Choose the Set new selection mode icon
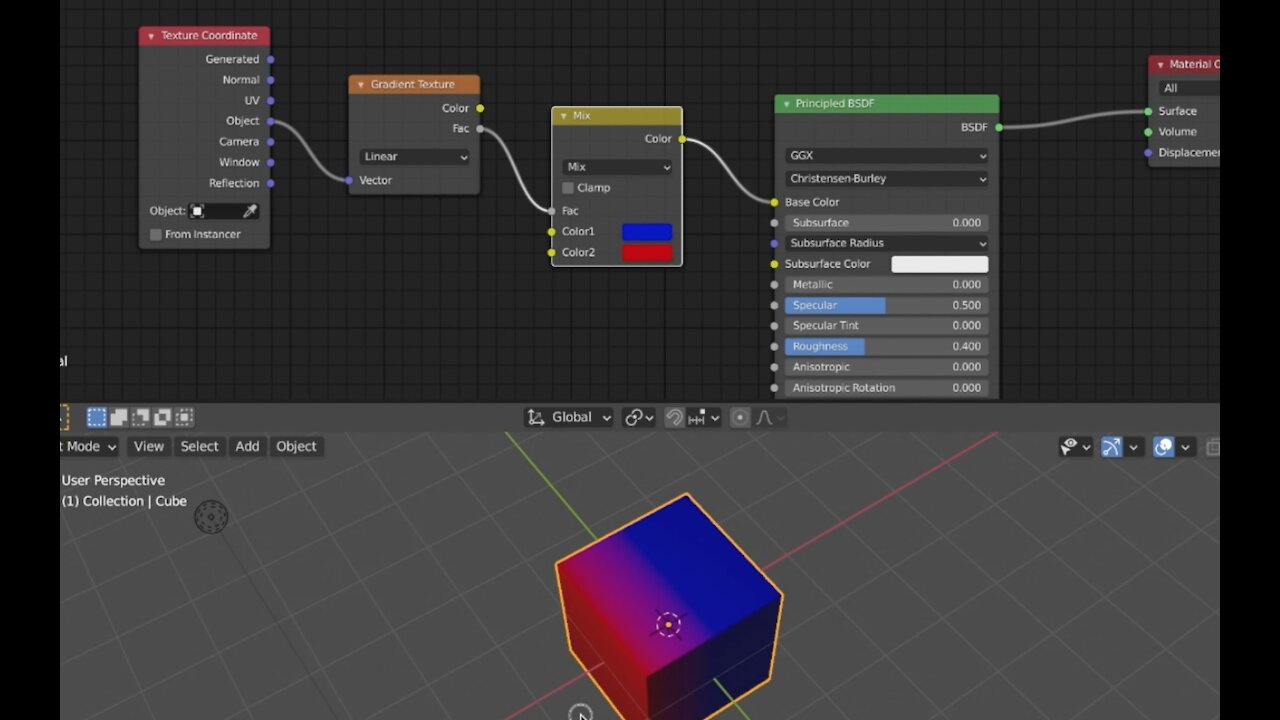This screenshot has width=1280, height=720. [97, 417]
